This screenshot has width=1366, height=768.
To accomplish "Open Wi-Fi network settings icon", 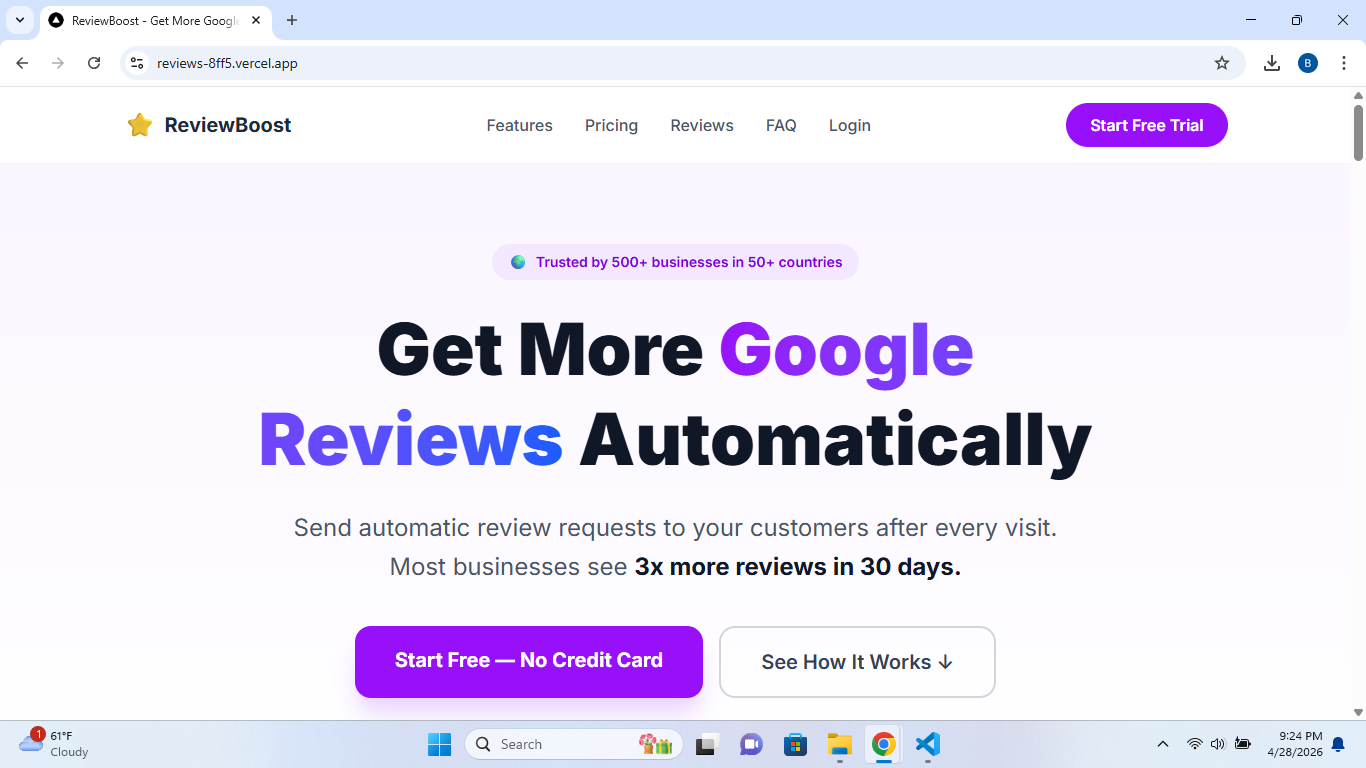I will (x=1194, y=744).
